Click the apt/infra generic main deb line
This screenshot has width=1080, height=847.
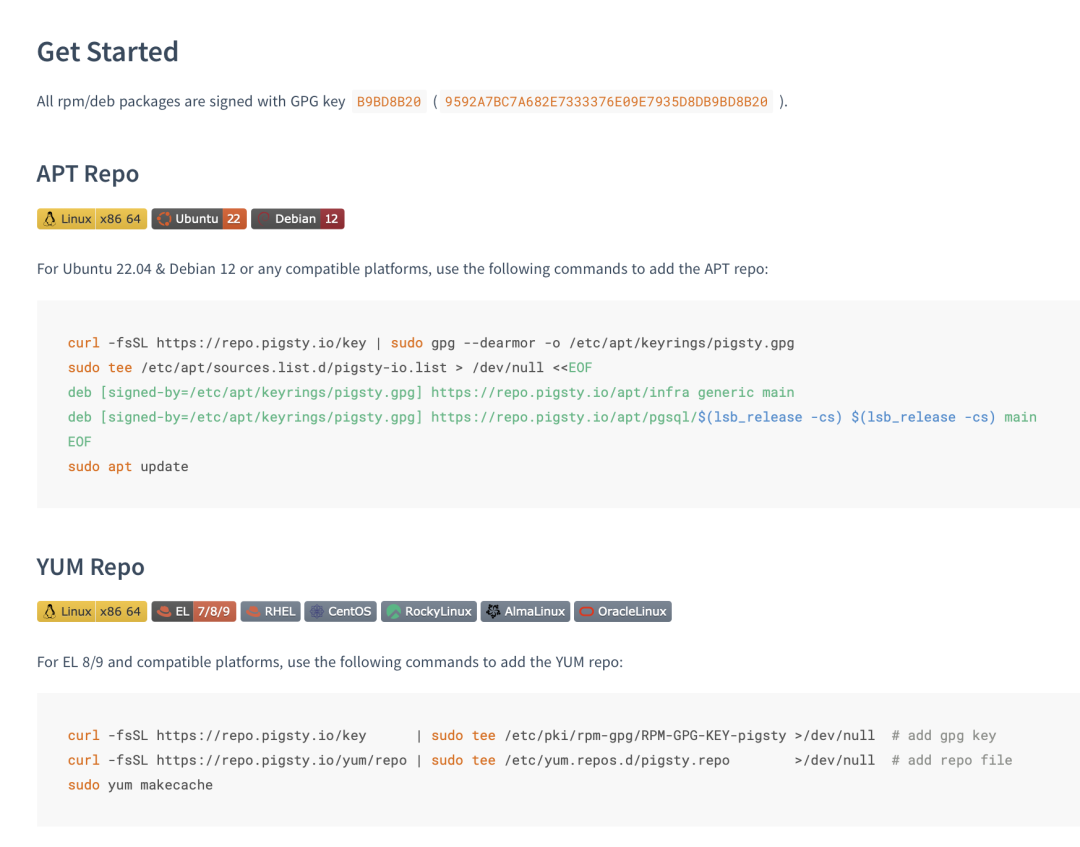[430, 392]
